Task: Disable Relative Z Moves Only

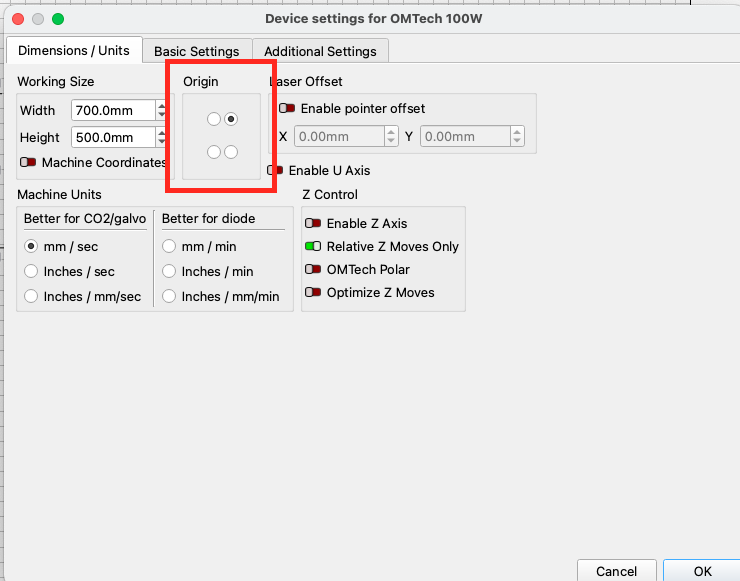Action: (313, 247)
